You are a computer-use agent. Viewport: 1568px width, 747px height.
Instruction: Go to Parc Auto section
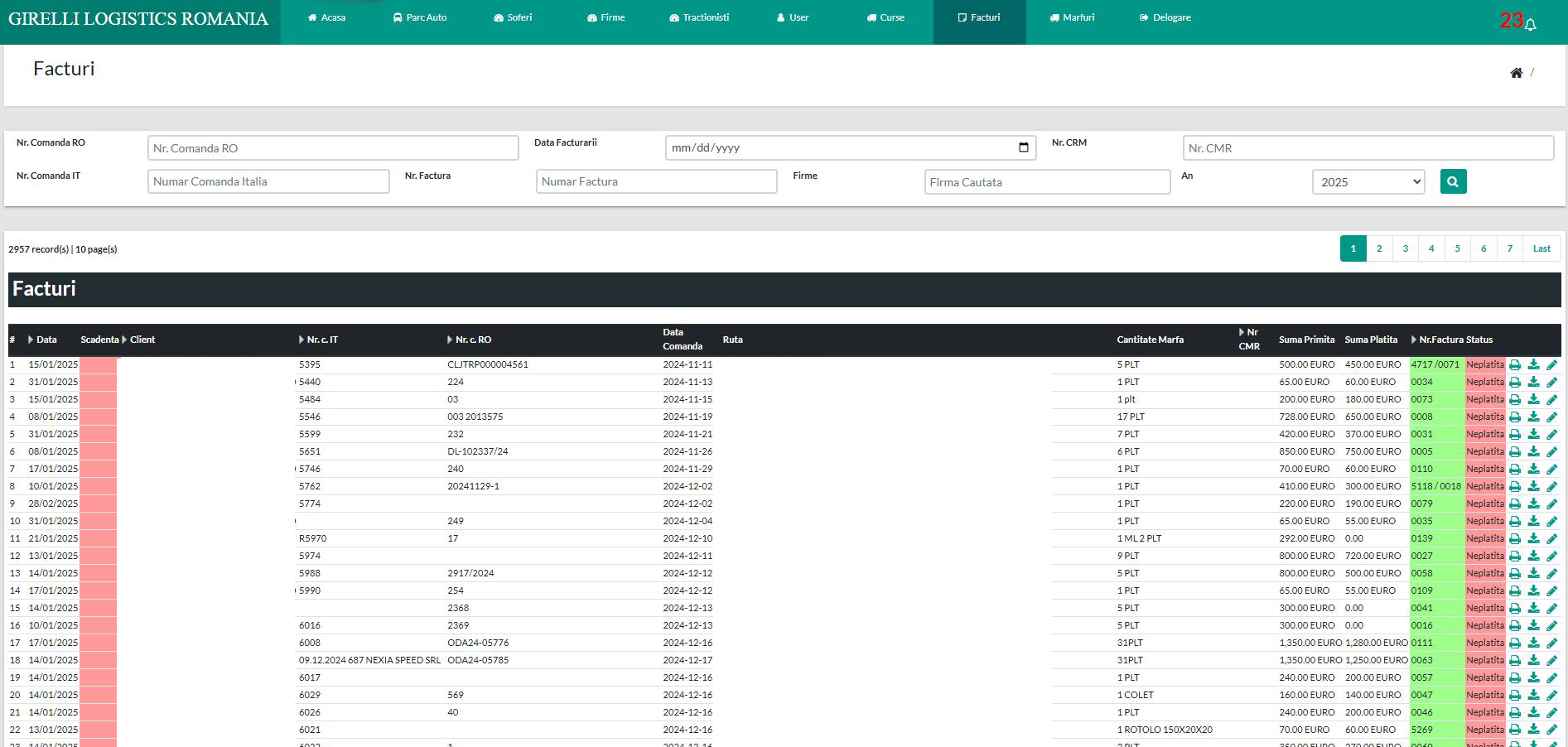pyautogui.click(x=420, y=17)
